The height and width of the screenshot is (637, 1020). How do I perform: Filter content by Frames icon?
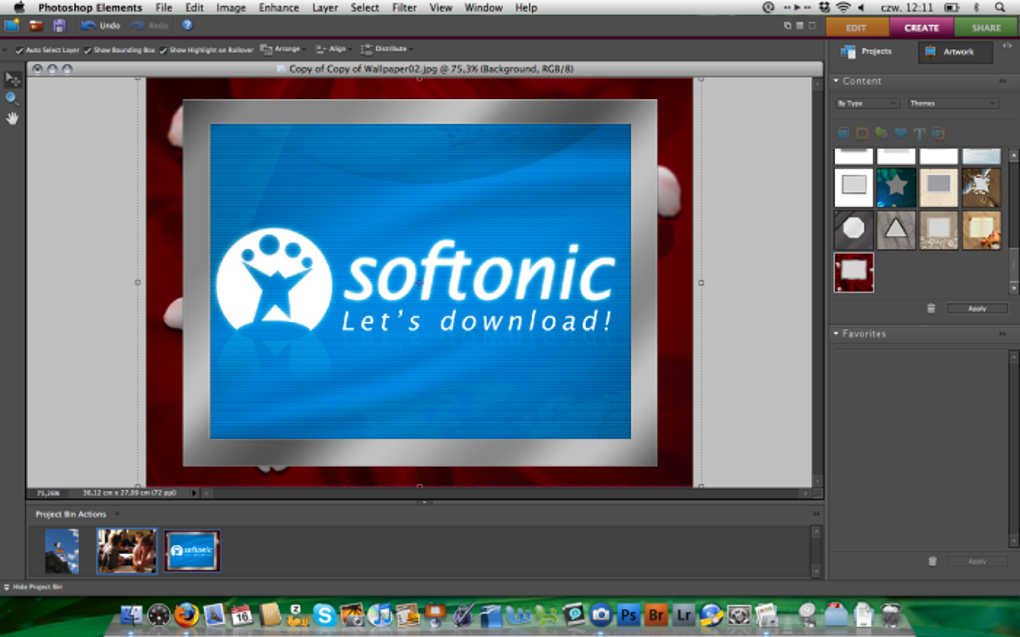point(862,133)
